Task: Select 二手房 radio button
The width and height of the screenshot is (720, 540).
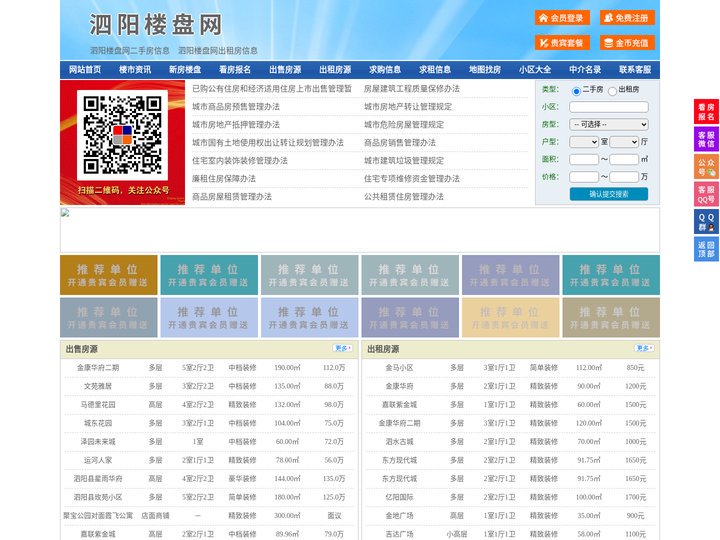Action: click(x=576, y=91)
